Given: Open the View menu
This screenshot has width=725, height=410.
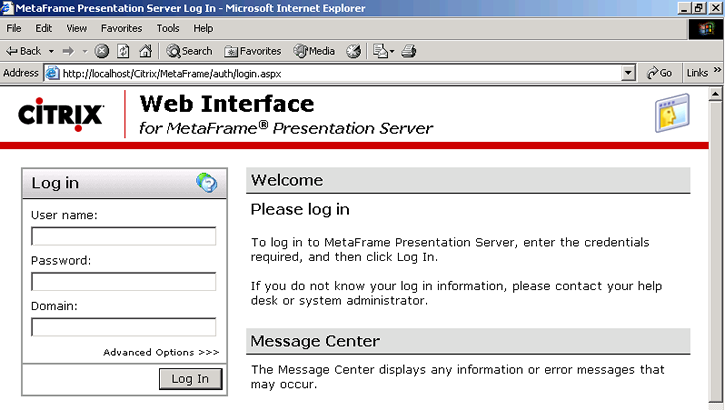Looking at the screenshot, I should [x=76, y=29].
